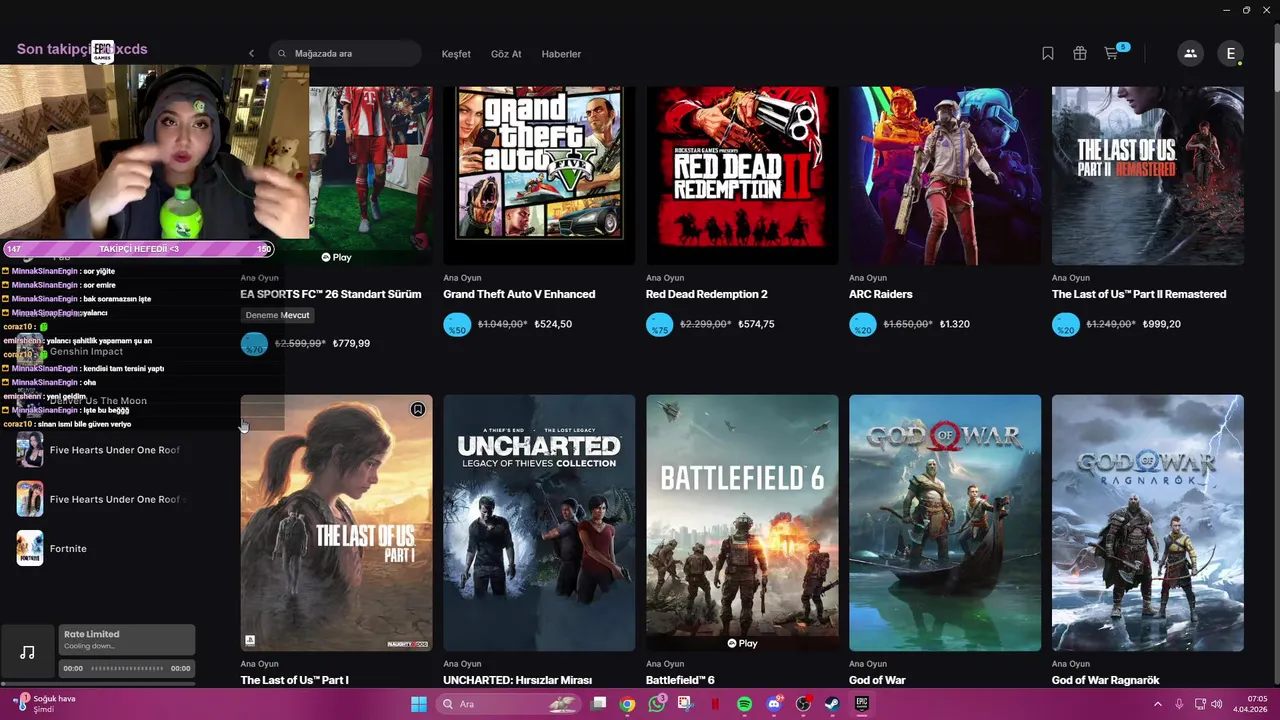The height and width of the screenshot is (720, 1280).
Task: Click the ₺1.320 price under ARC Raiders
Action: 955,324
